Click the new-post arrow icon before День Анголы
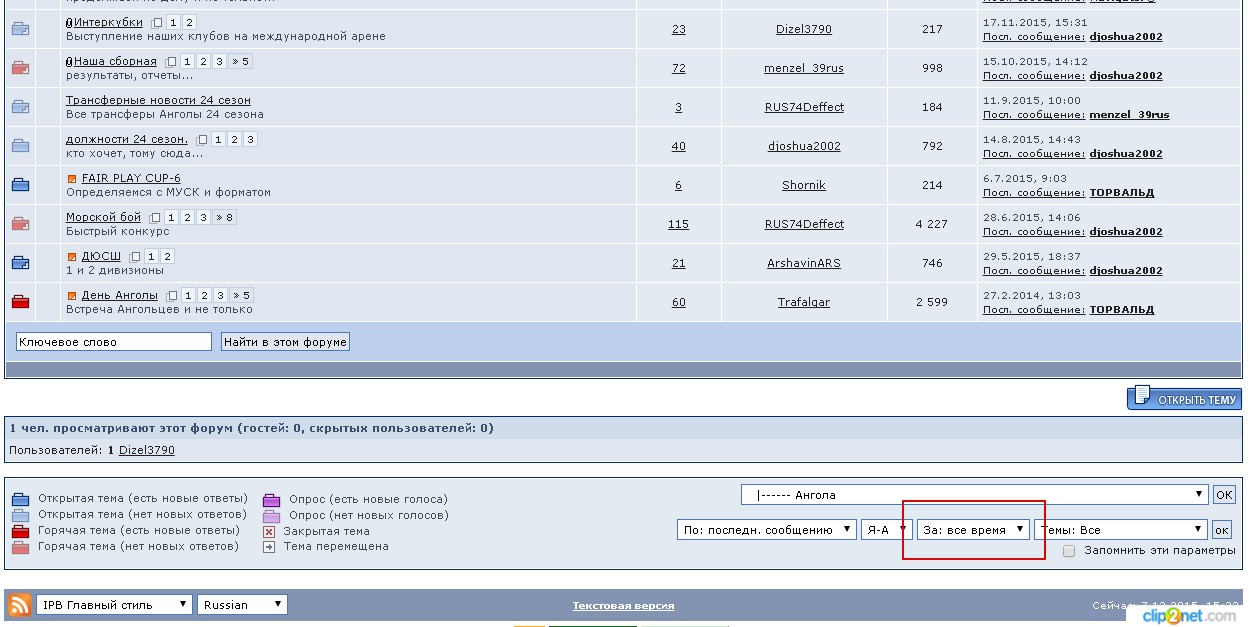Screen dimensions: 1251x627 (72, 296)
